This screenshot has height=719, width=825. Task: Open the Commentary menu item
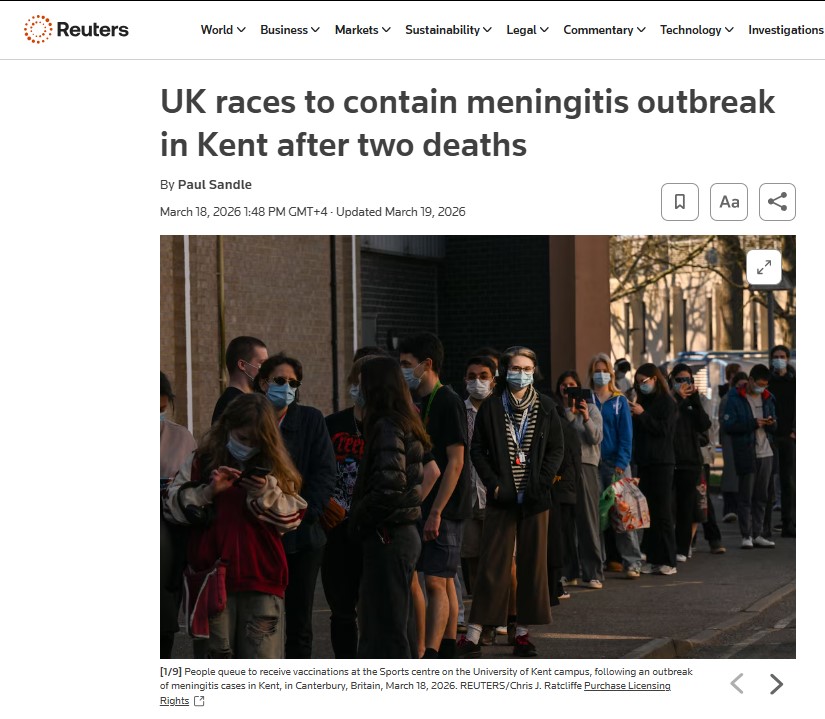pyautogui.click(x=604, y=30)
